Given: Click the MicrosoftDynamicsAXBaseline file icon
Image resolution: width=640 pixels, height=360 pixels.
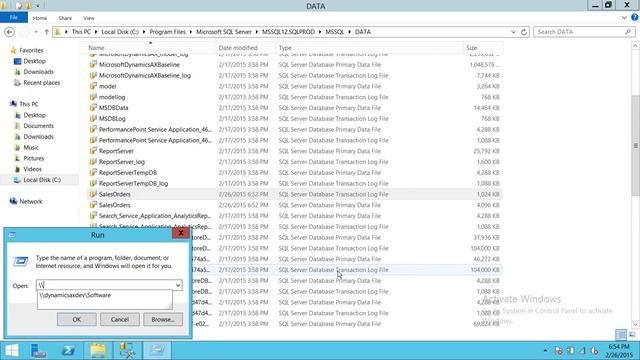Looking at the screenshot, I should pos(93,64).
